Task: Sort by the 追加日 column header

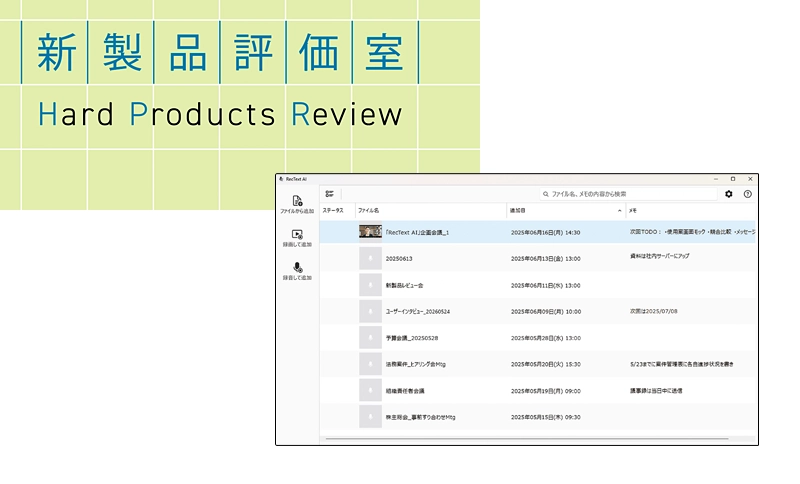Action: point(517,210)
